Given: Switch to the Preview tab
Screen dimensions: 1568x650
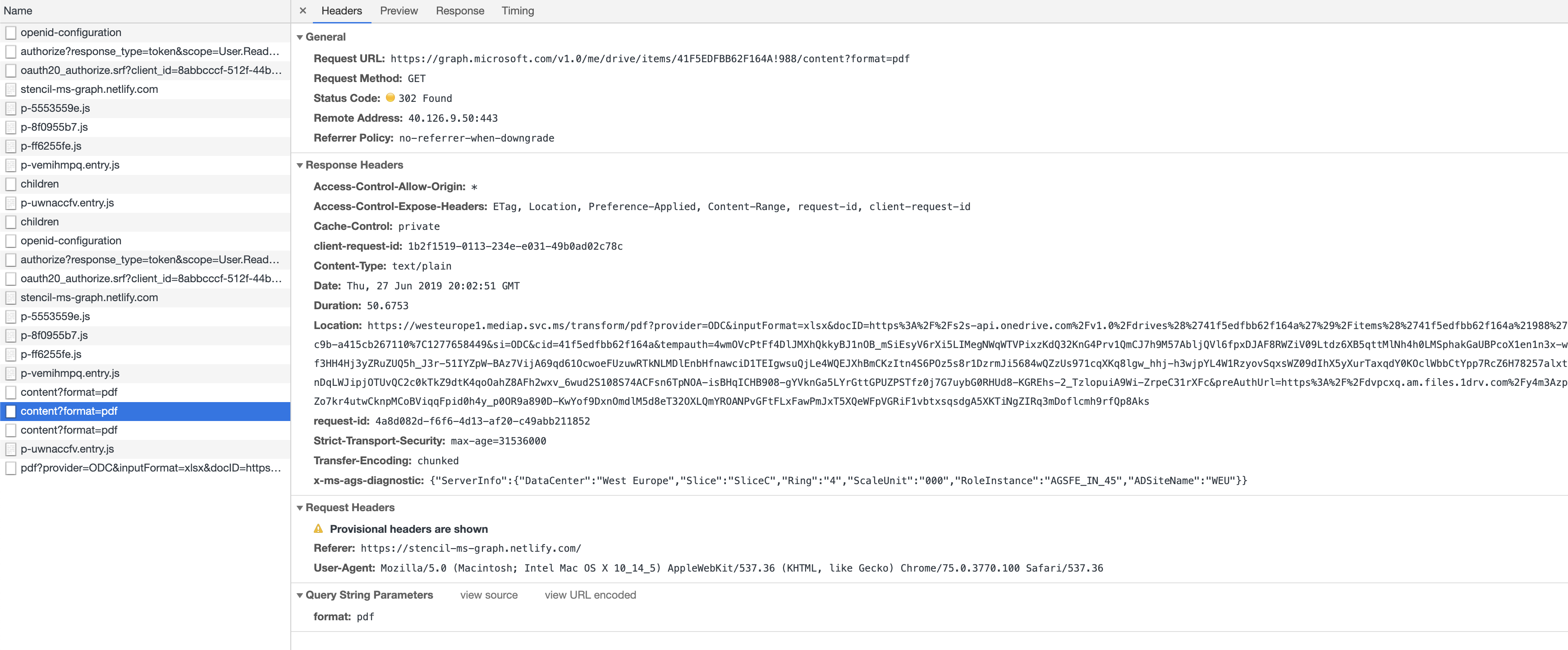Looking at the screenshot, I should [399, 10].
